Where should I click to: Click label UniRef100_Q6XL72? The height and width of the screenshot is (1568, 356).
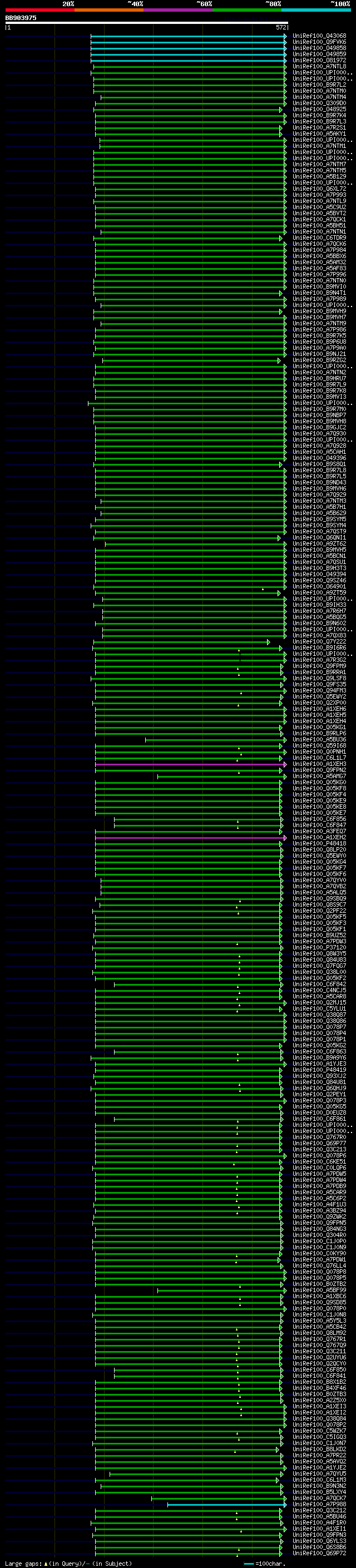[x=319, y=189]
